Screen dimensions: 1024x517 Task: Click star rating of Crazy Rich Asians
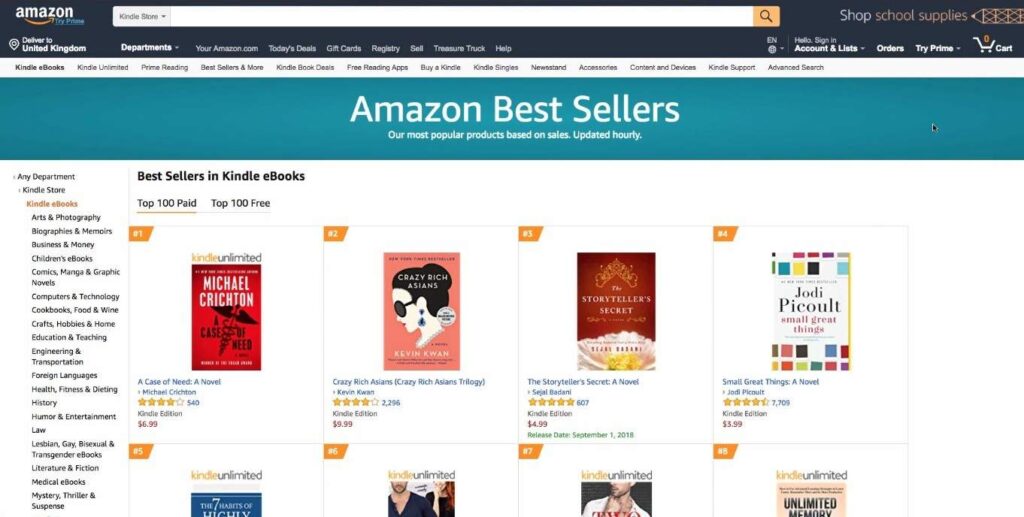click(x=355, y=402)
